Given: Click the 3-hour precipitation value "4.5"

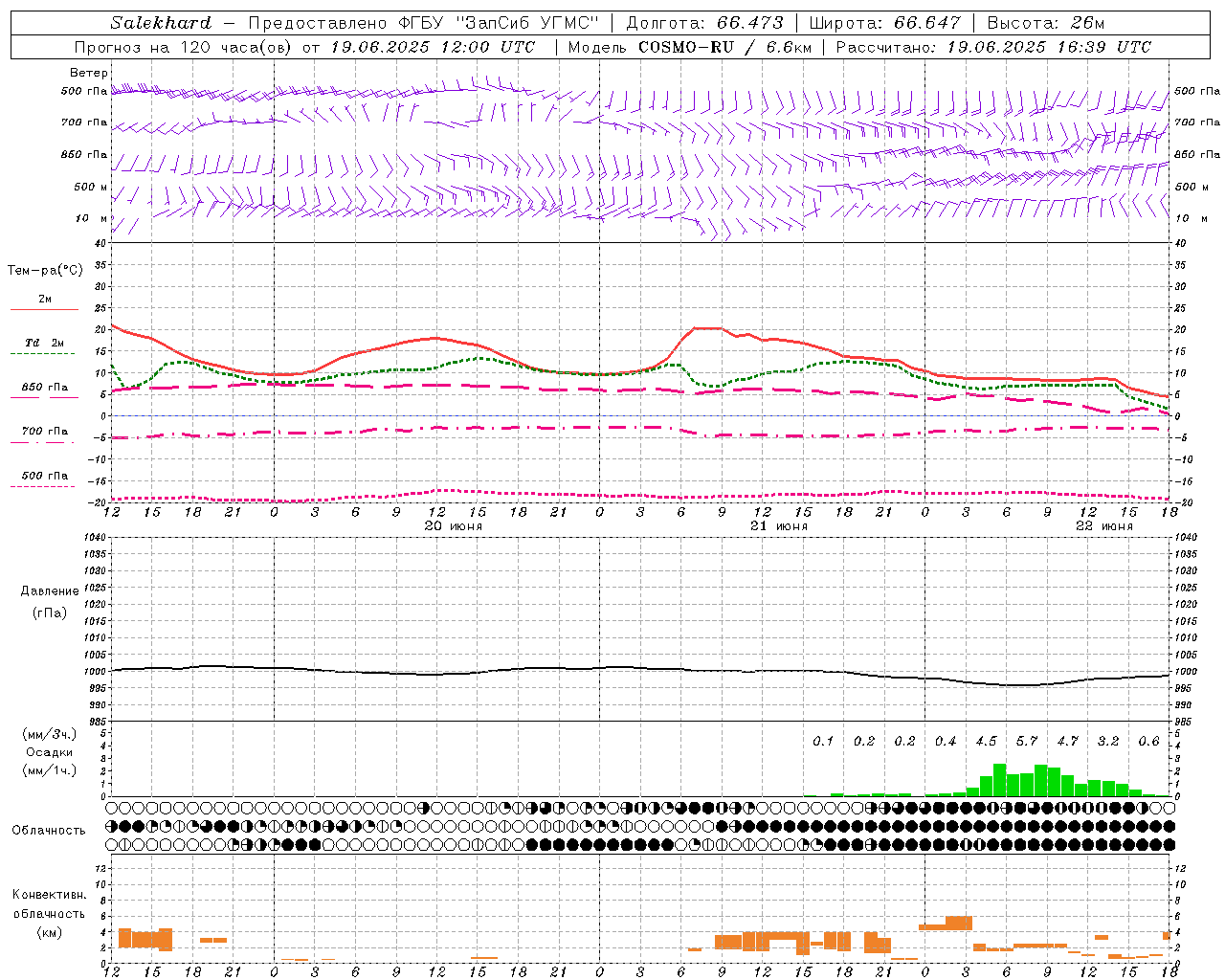Looking at the screenshot, I should tap(987, 742).
